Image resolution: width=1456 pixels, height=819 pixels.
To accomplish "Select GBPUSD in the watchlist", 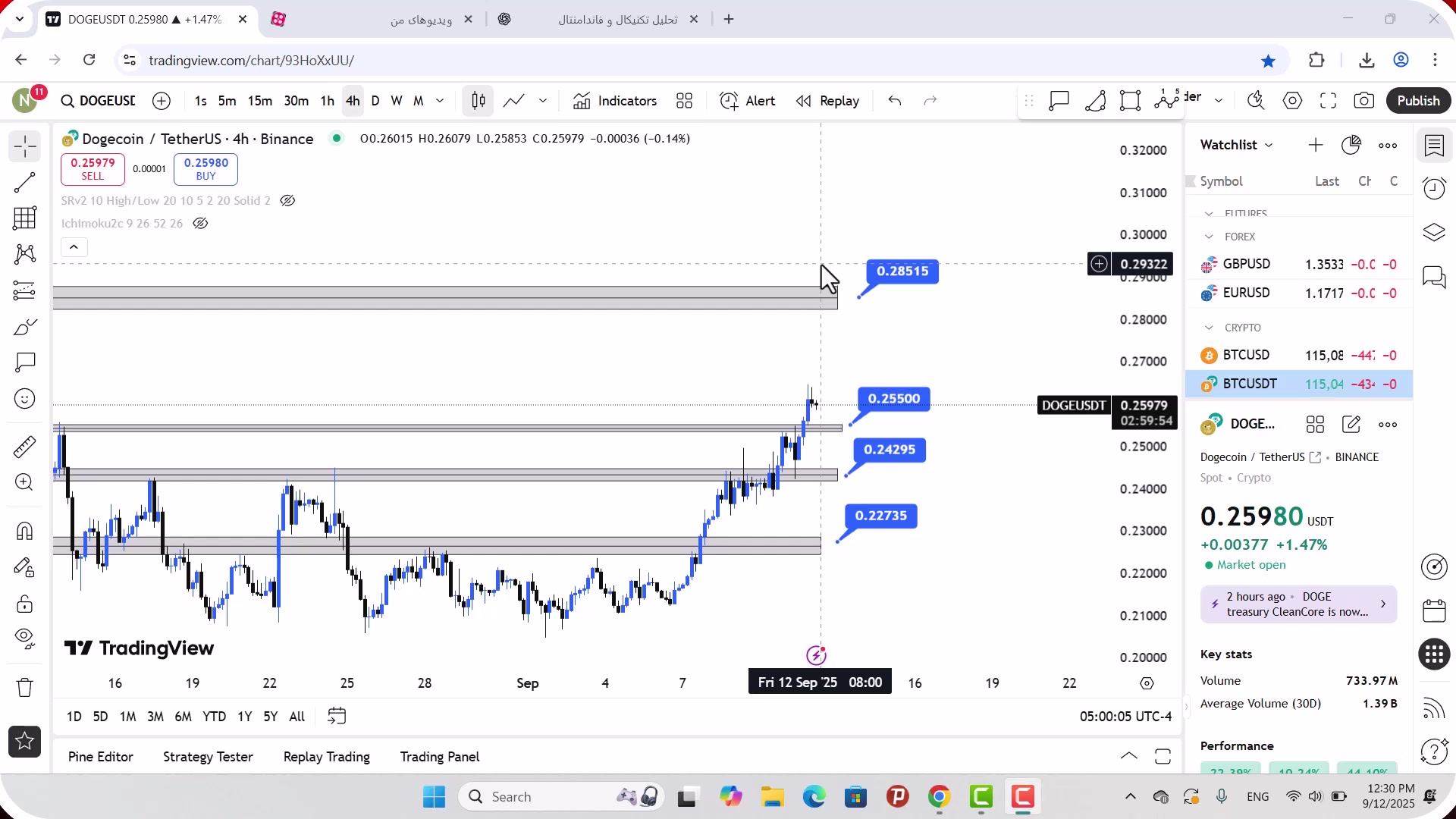I will pyautogui.click(x=1299, y=264).
